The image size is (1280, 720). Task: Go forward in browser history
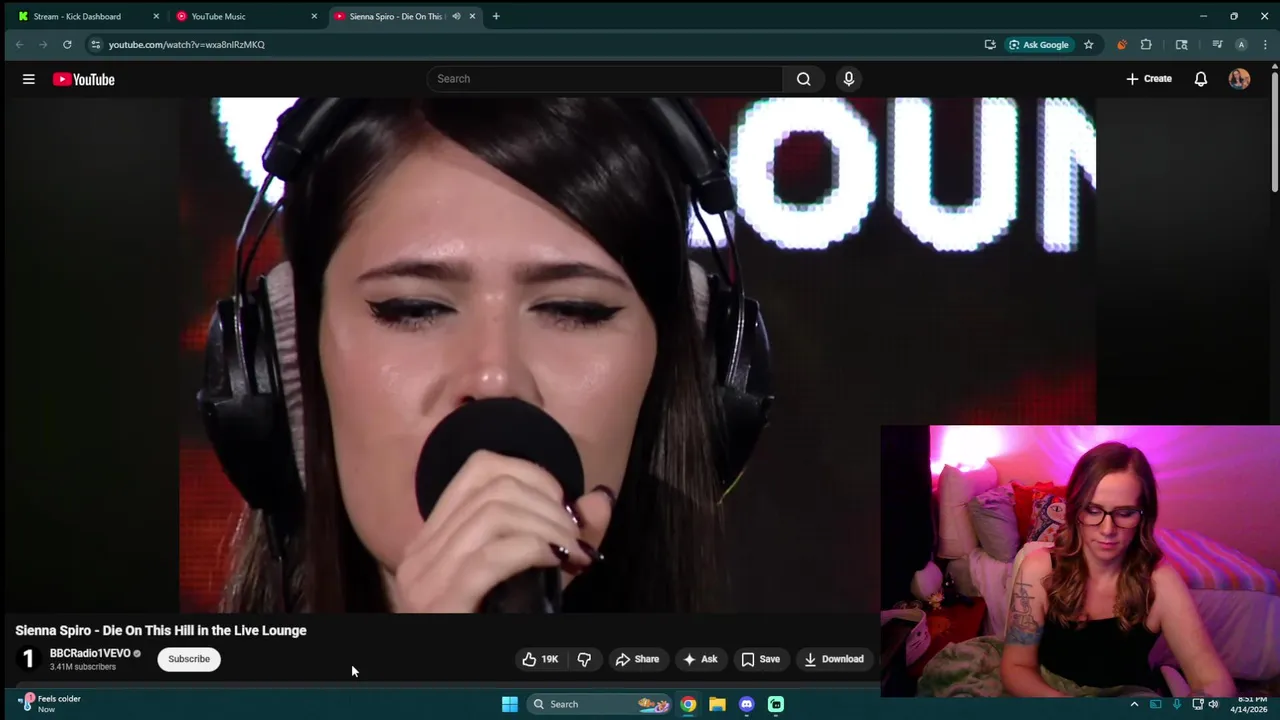43,44
